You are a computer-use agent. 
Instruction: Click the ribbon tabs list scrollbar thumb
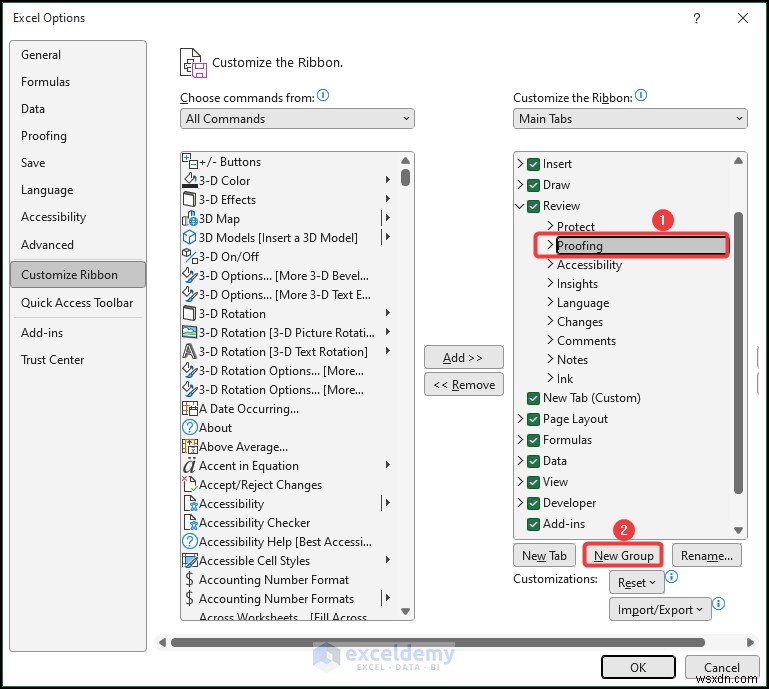[x=738, y=353]
